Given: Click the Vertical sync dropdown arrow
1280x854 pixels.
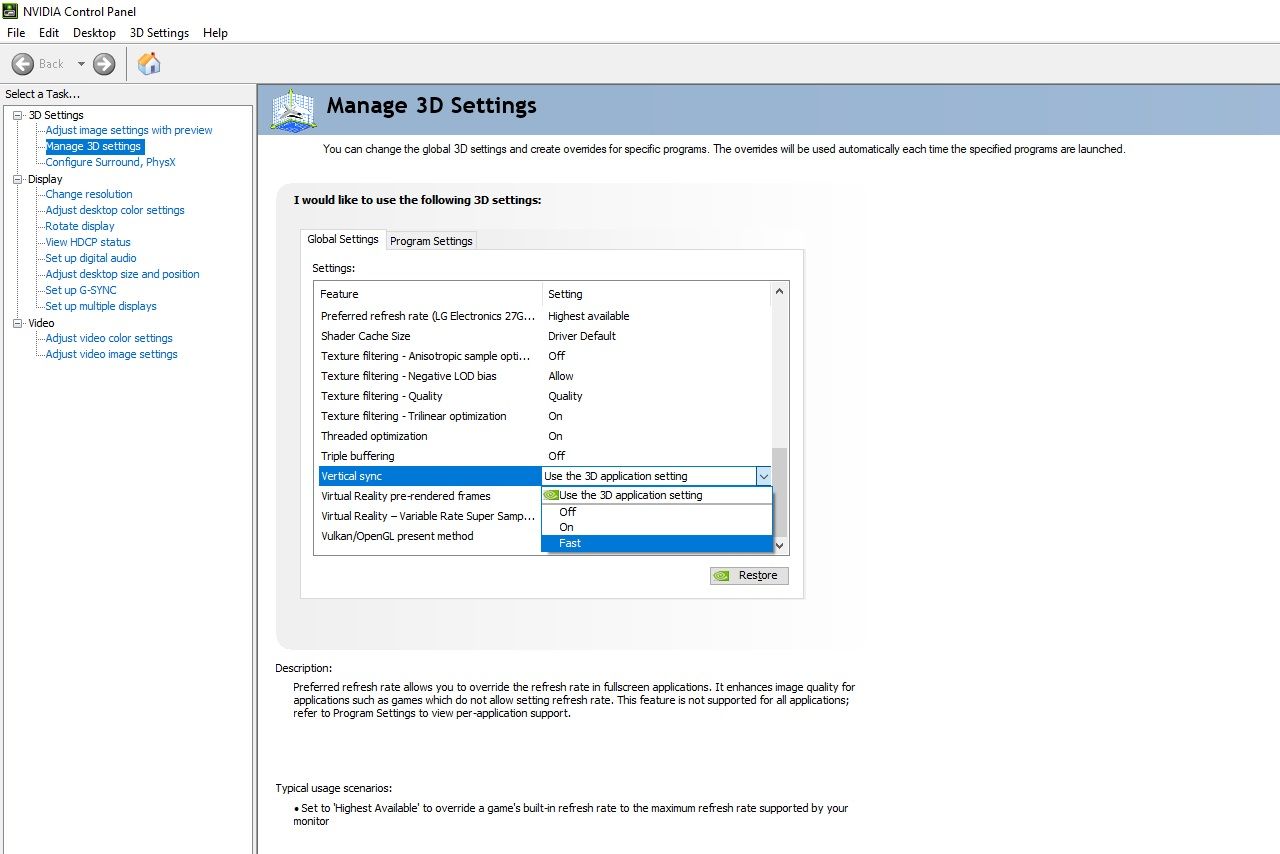Looking at the screenshot, I should (763, 477).
